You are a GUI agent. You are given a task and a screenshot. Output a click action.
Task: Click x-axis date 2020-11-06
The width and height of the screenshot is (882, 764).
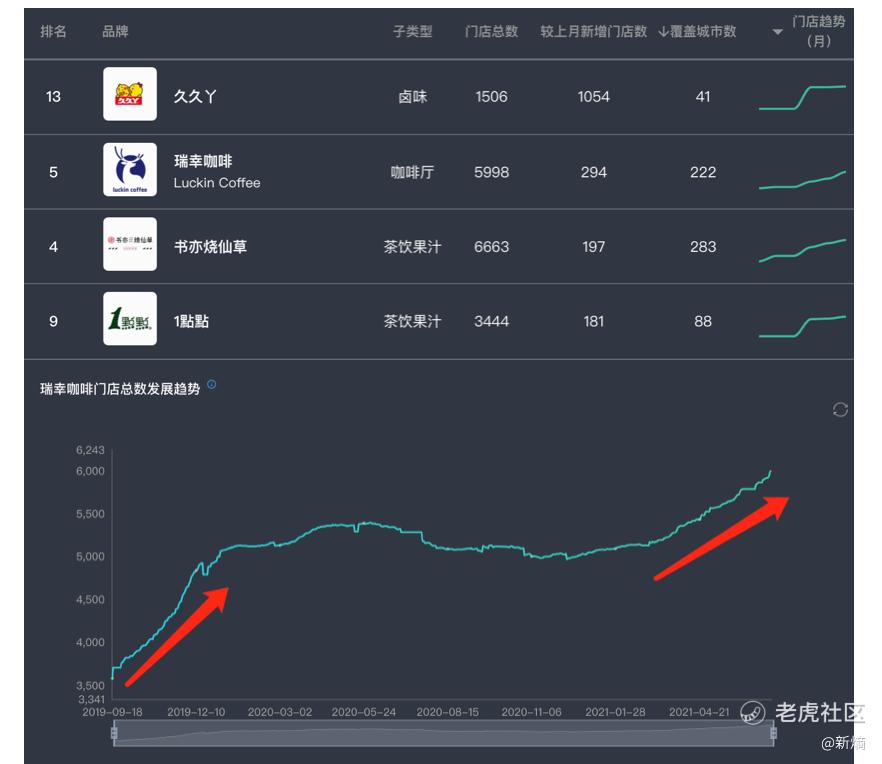coord(532,712)
